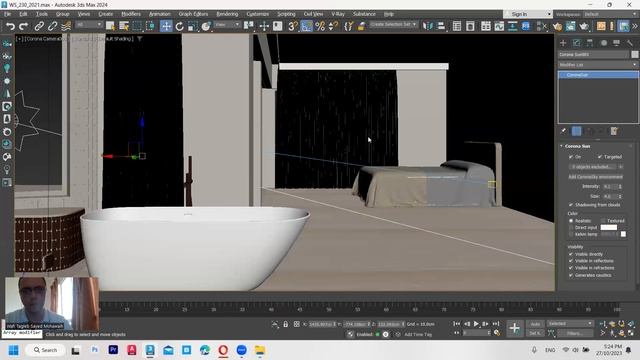This screenshot has height=360, width=640.
Task: Activate the Select Object tool
Action: pos(110,26)
